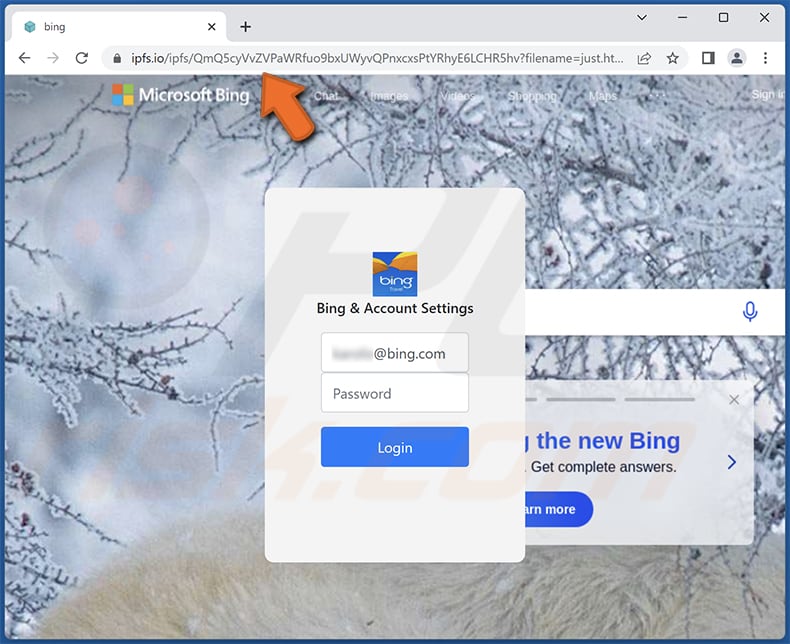The image size is (790, 644).
Task: Advance the promo card with the right chevron
Action: (732, 462)
